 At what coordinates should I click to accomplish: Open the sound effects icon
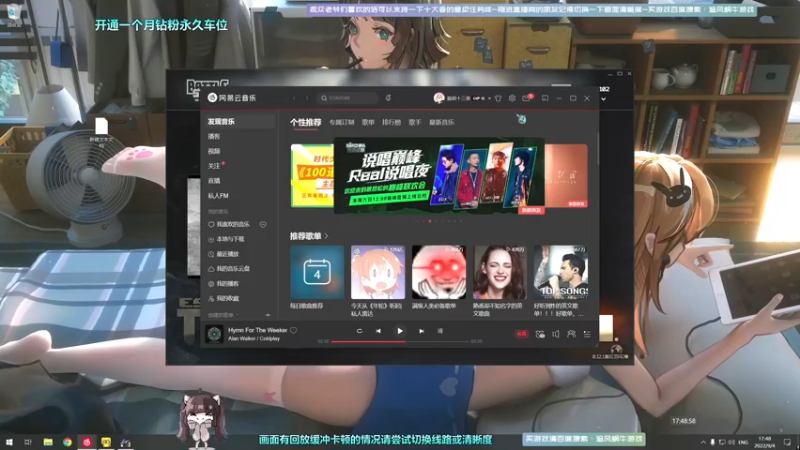coord(540,334)
